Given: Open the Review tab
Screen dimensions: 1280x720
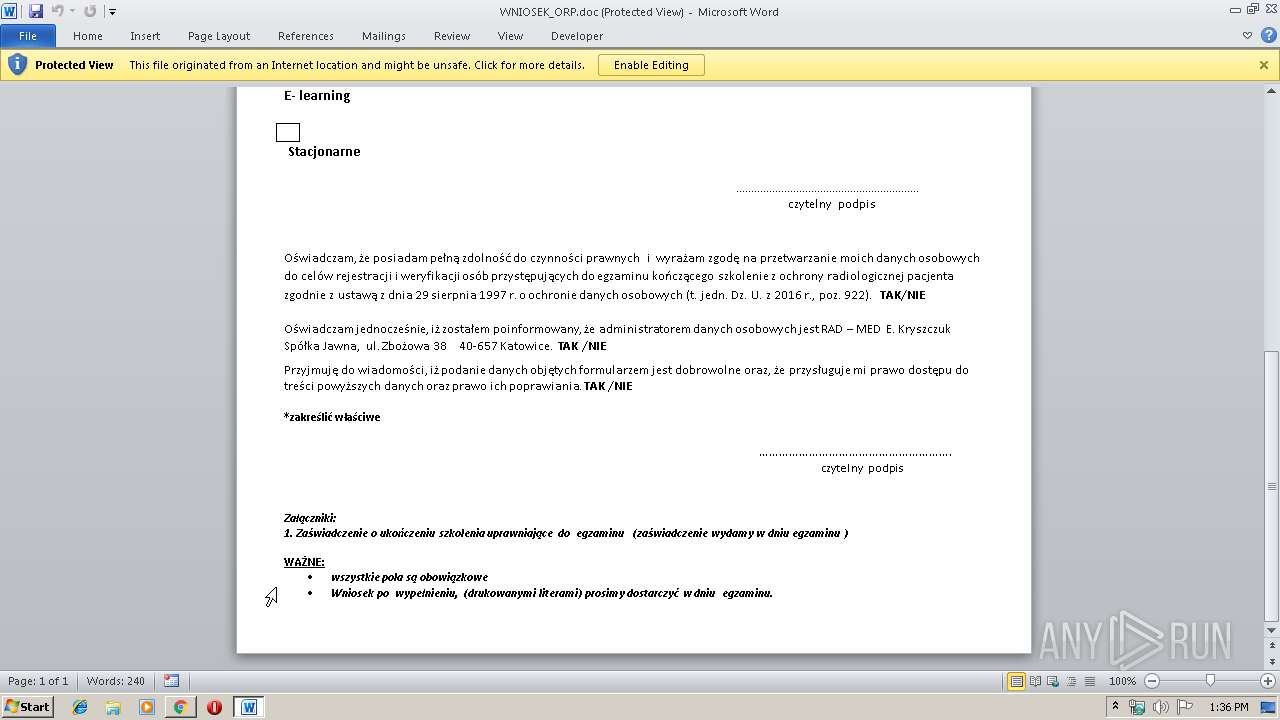Looking at the screenshot, I should point(452,36).
